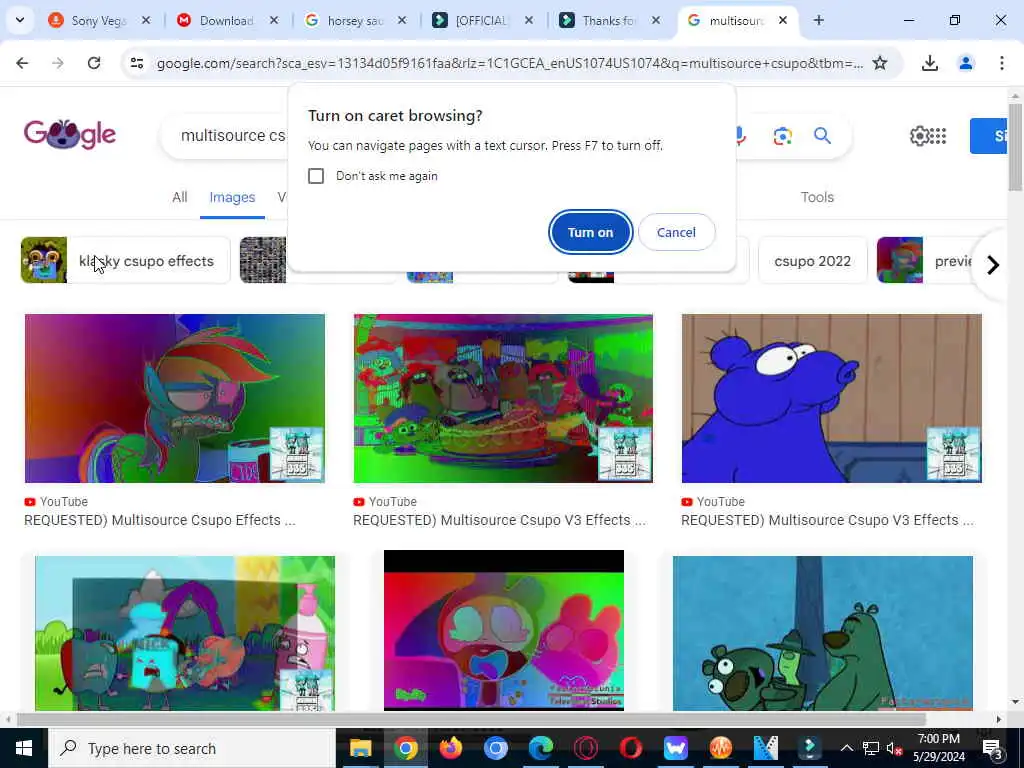The width and height of the screenshot is (1024, 768).
Task: Open the YouTube source under blue bear
Action: coord(712,502)
